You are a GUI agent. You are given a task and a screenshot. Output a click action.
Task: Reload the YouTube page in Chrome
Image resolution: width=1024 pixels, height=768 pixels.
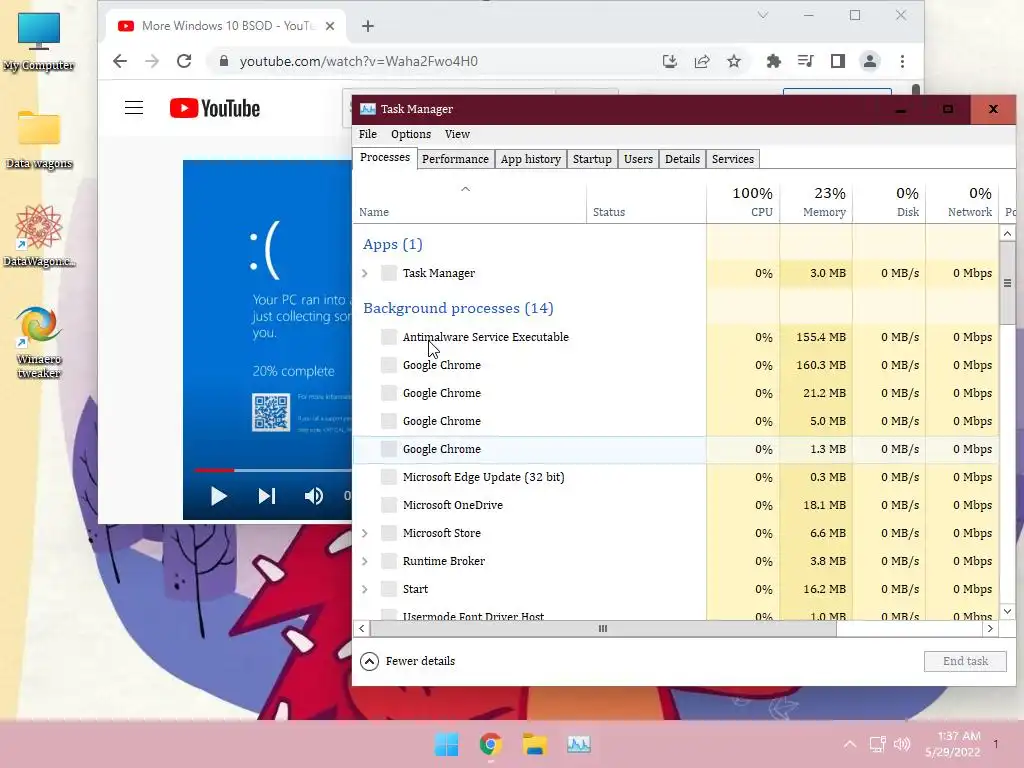(184, 61)
